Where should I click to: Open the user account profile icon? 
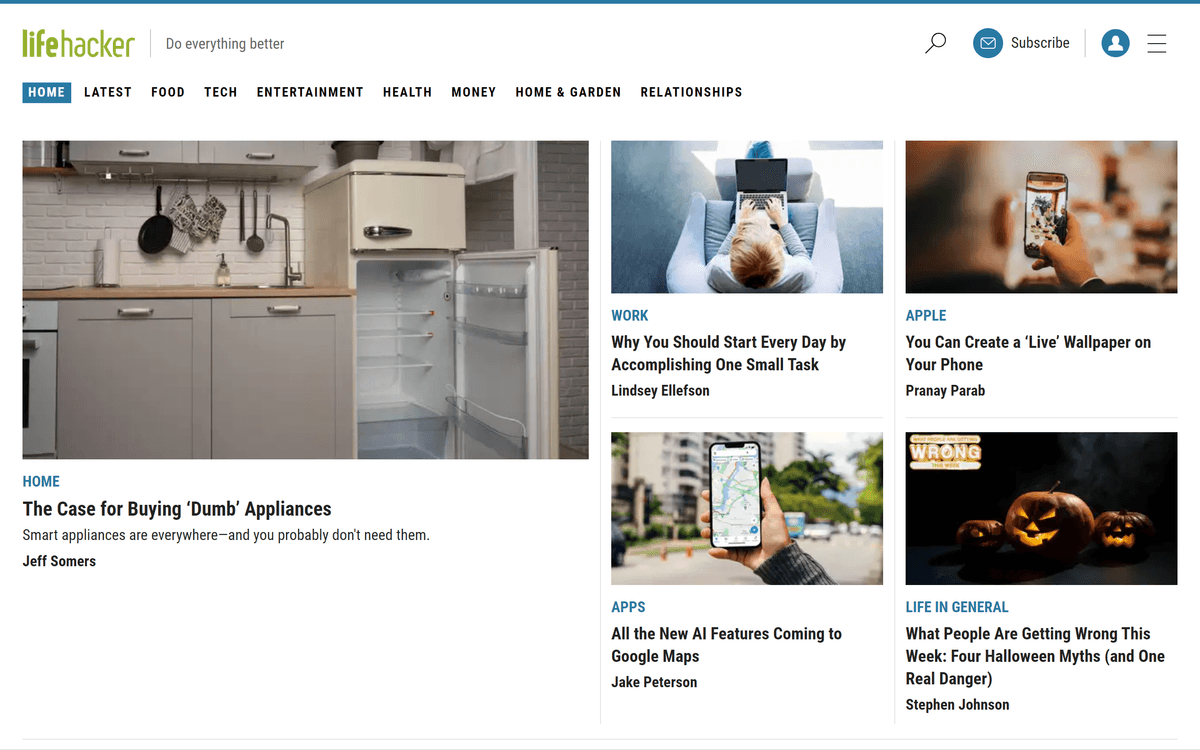[x=1115, y=43]
